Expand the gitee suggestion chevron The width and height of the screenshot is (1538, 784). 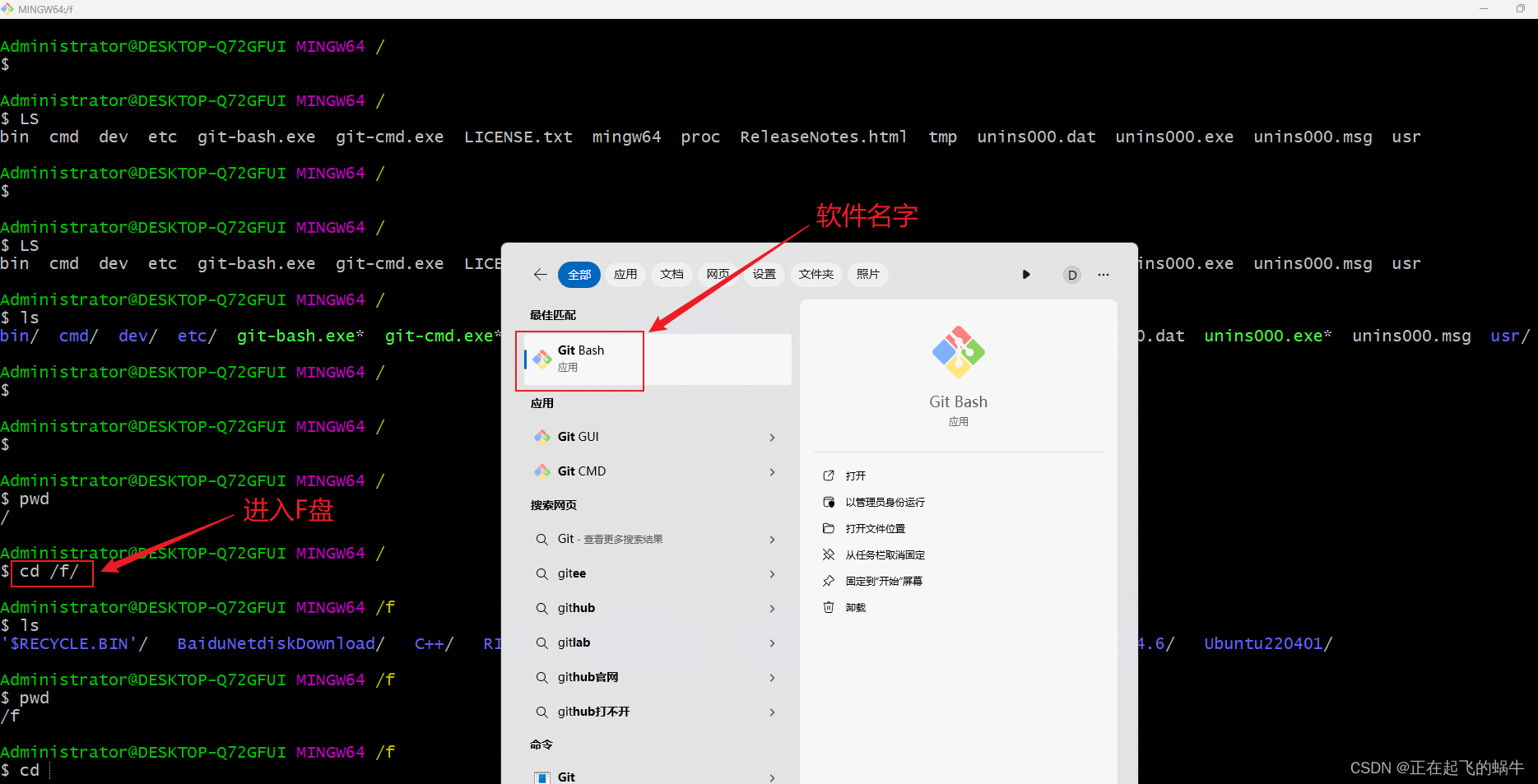tap(772, 574)
